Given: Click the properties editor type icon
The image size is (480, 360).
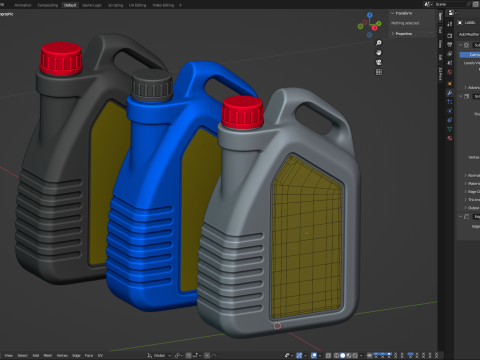Looking at the screenshot, I should (x=452, y=13).
